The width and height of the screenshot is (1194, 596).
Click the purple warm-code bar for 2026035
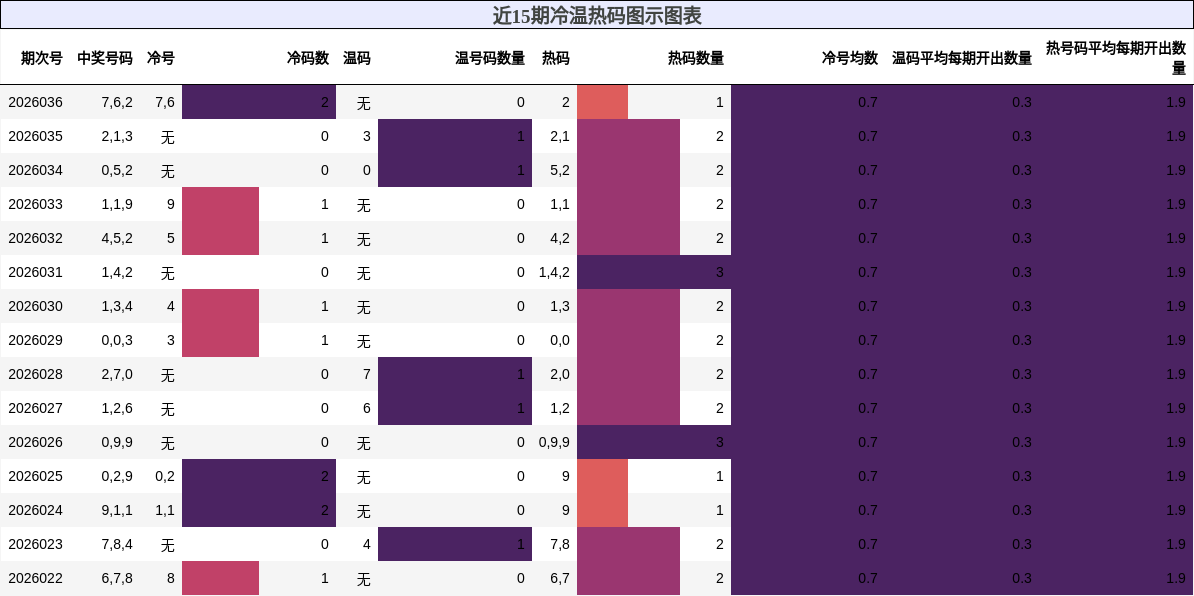(454, 136)
